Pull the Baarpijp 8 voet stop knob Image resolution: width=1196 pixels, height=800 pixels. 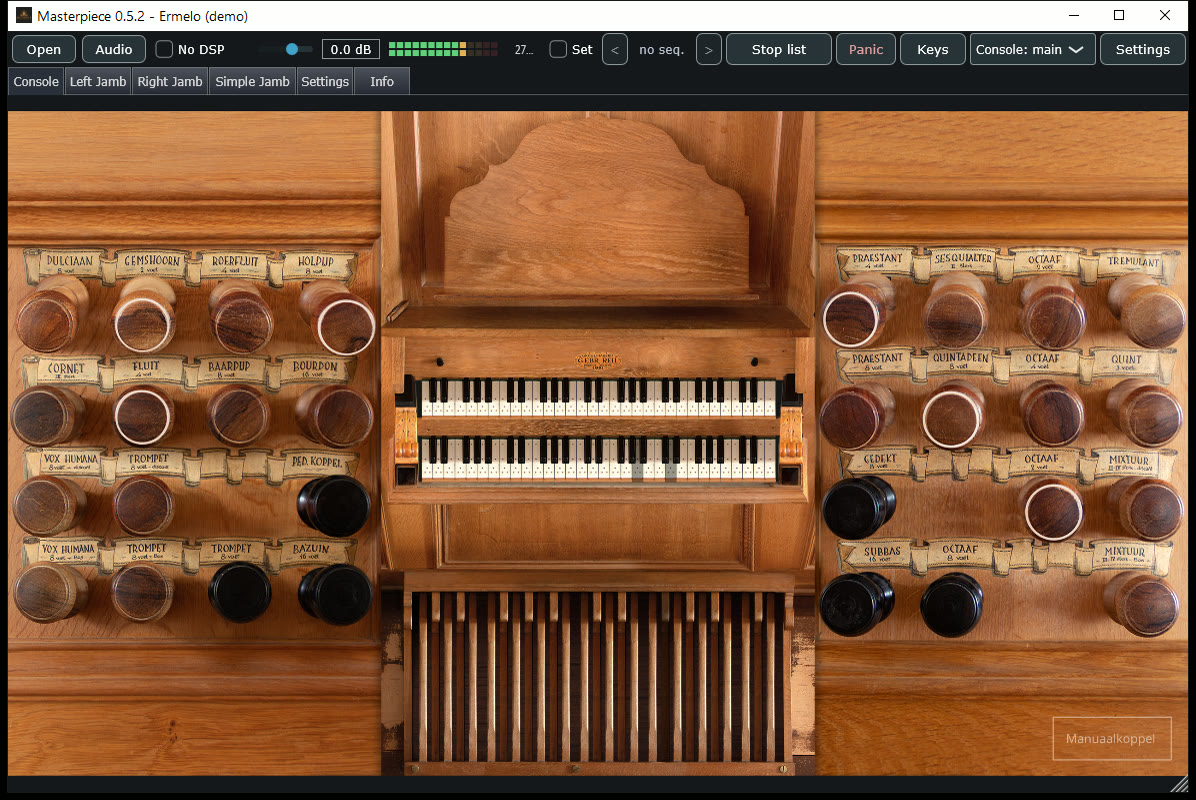click(x=239, y=415)
